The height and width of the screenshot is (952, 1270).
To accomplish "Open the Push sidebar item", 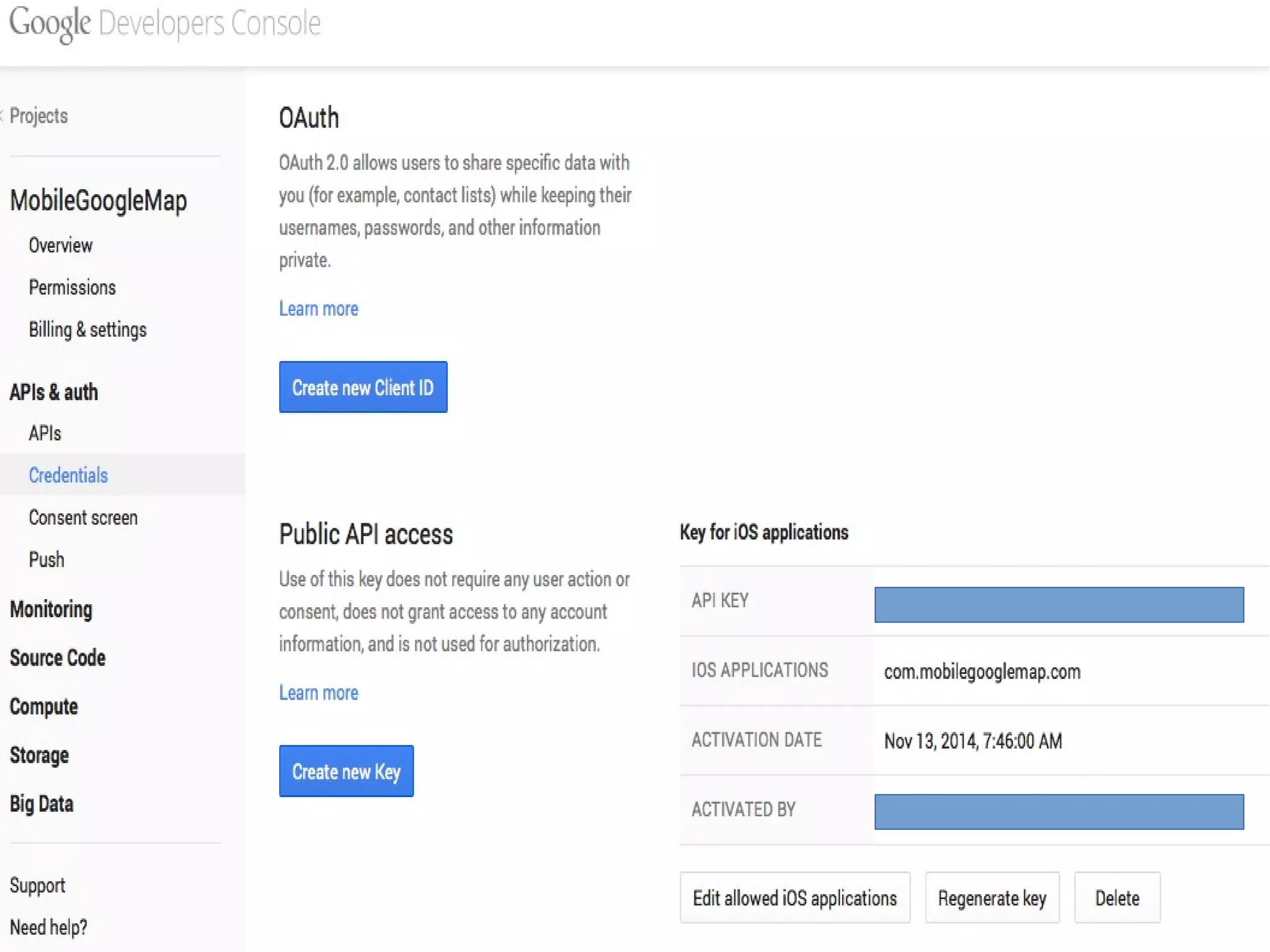I will pos(47,560).
